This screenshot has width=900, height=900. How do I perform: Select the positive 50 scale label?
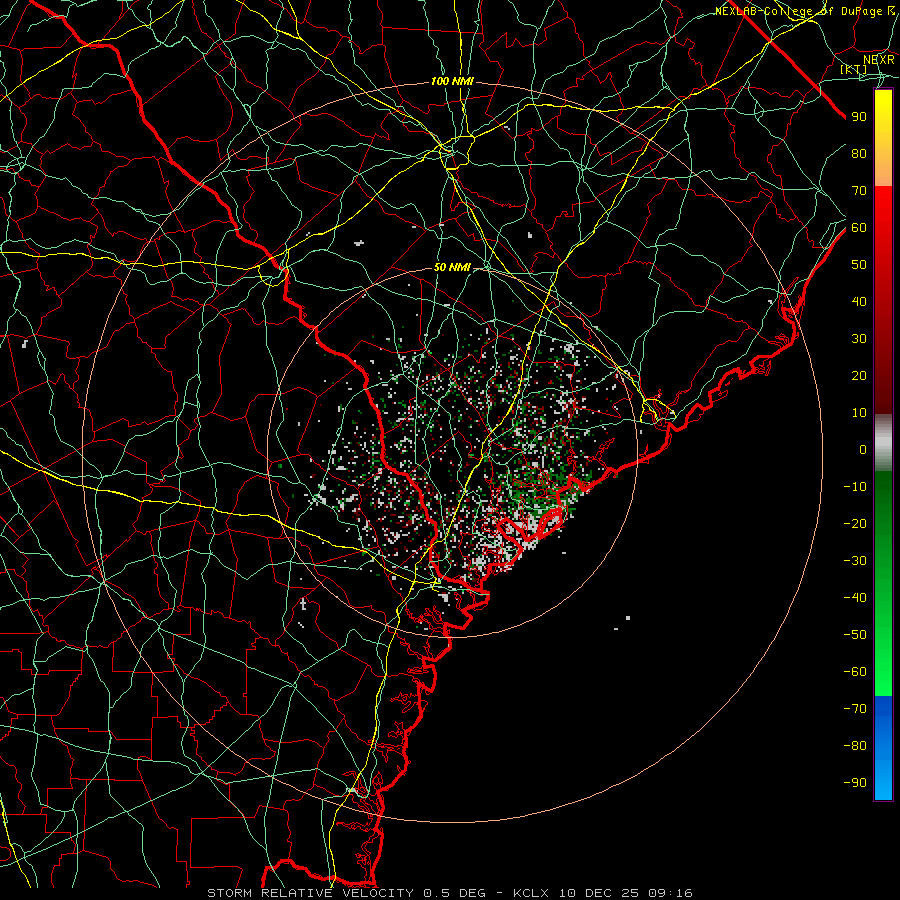pos(859,265)
